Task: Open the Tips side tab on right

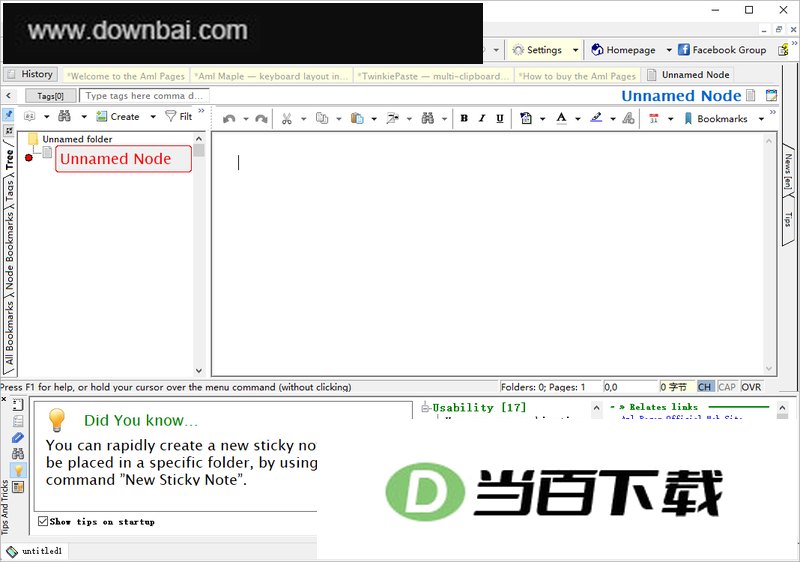Action: [788, 220]
